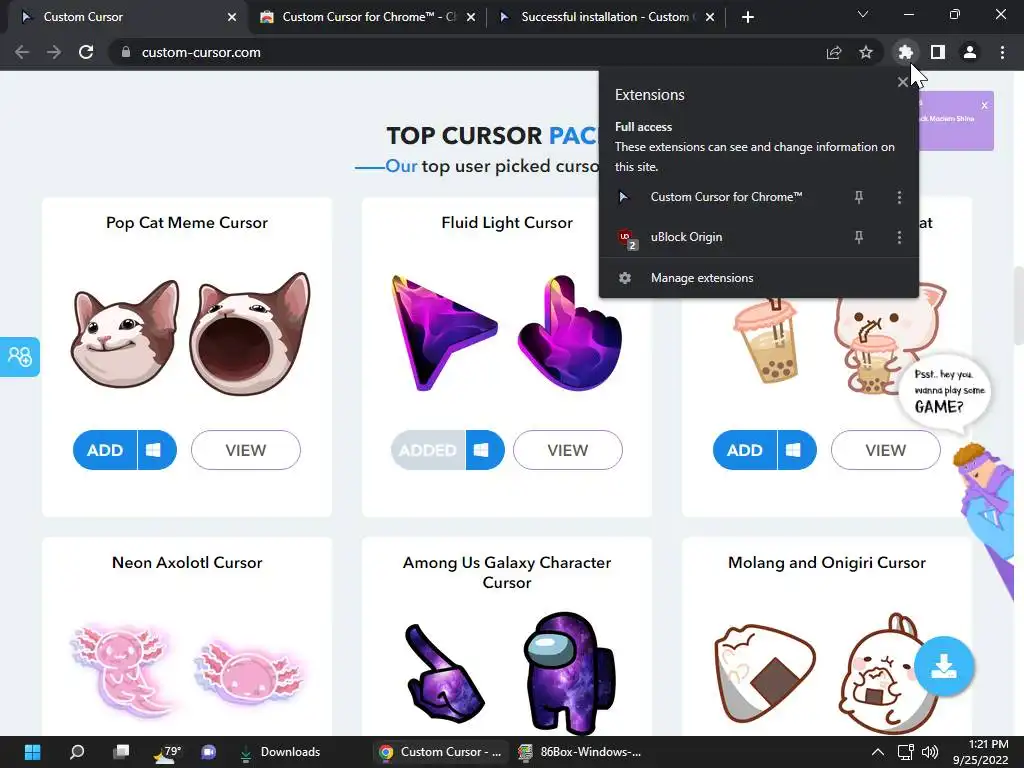Pin Custom Cursor for Chrome extension

[x=859, y=197]
